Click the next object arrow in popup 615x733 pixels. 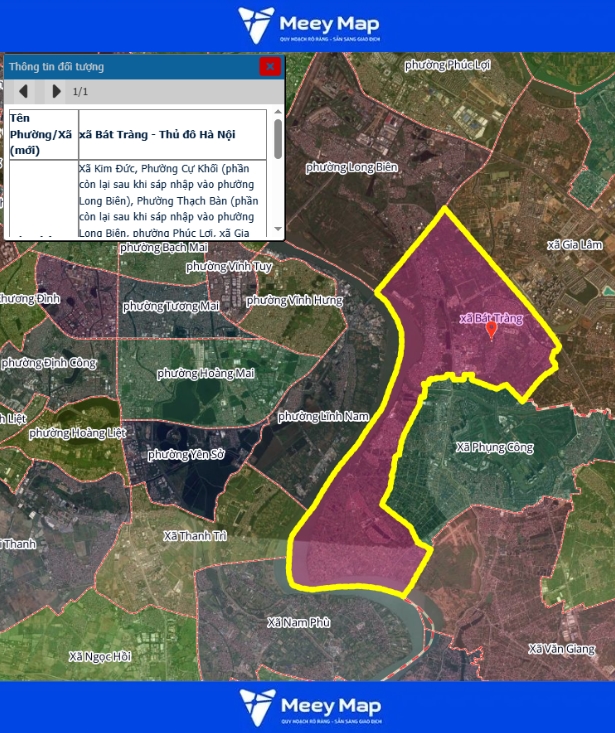[x=56, y=92]
